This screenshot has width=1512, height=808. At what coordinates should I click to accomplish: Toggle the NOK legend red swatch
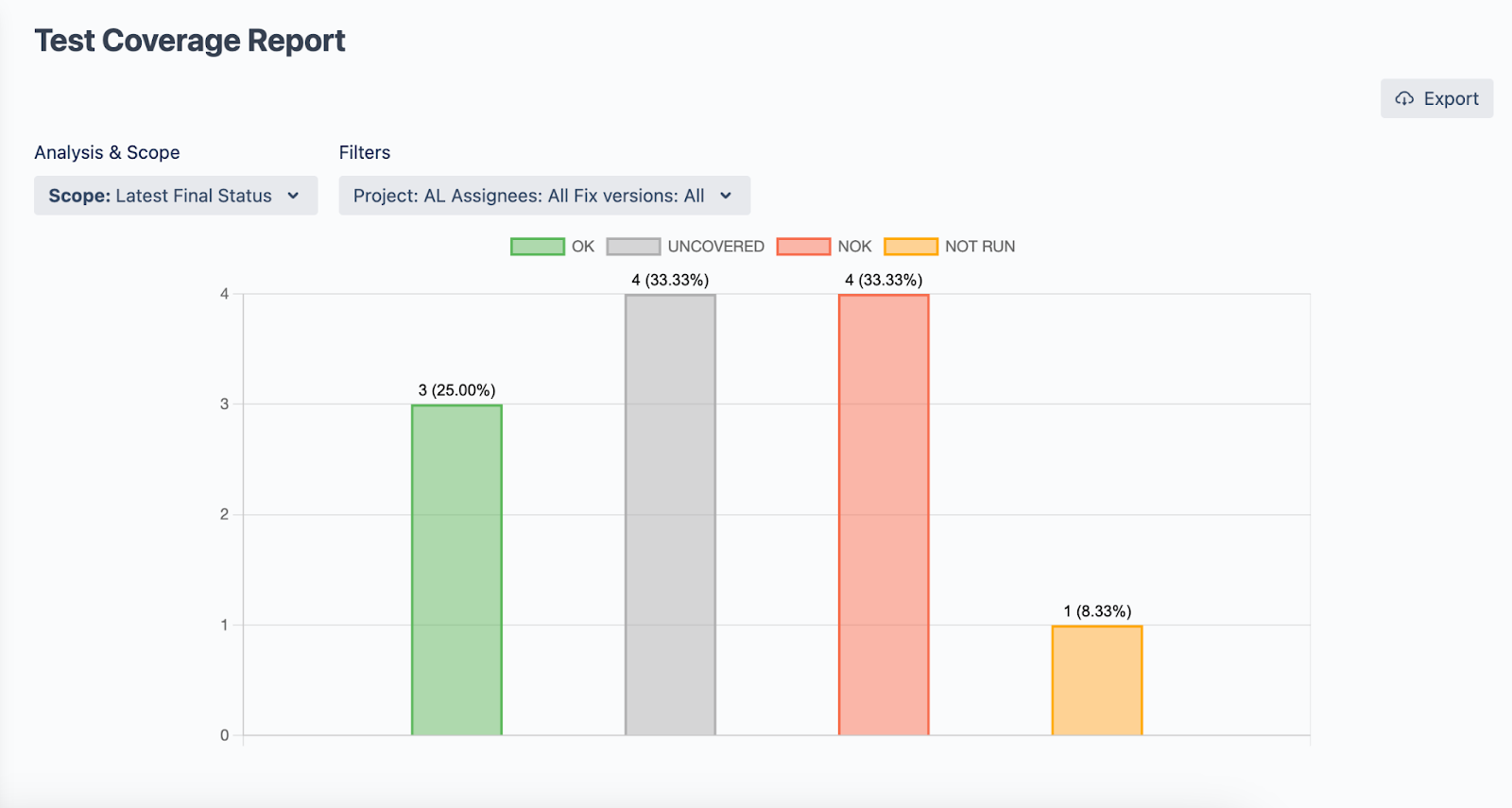tap(803, 247)
